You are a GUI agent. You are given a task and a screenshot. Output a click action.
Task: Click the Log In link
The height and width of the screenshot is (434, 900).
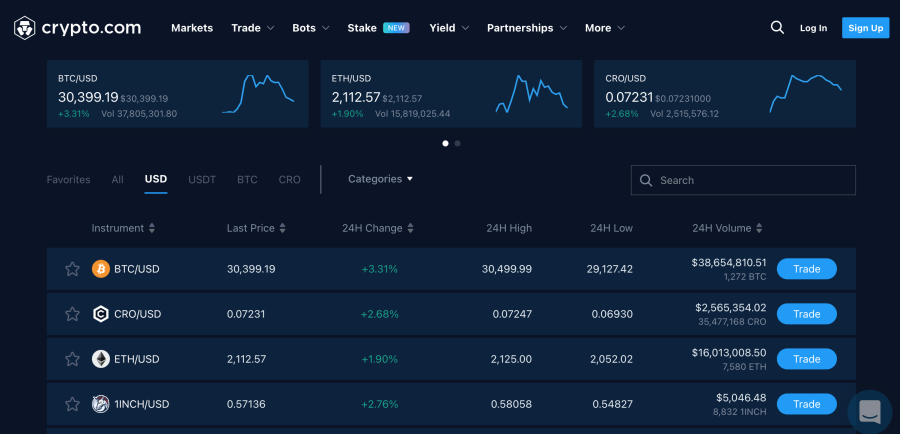(x=813, y=28)
